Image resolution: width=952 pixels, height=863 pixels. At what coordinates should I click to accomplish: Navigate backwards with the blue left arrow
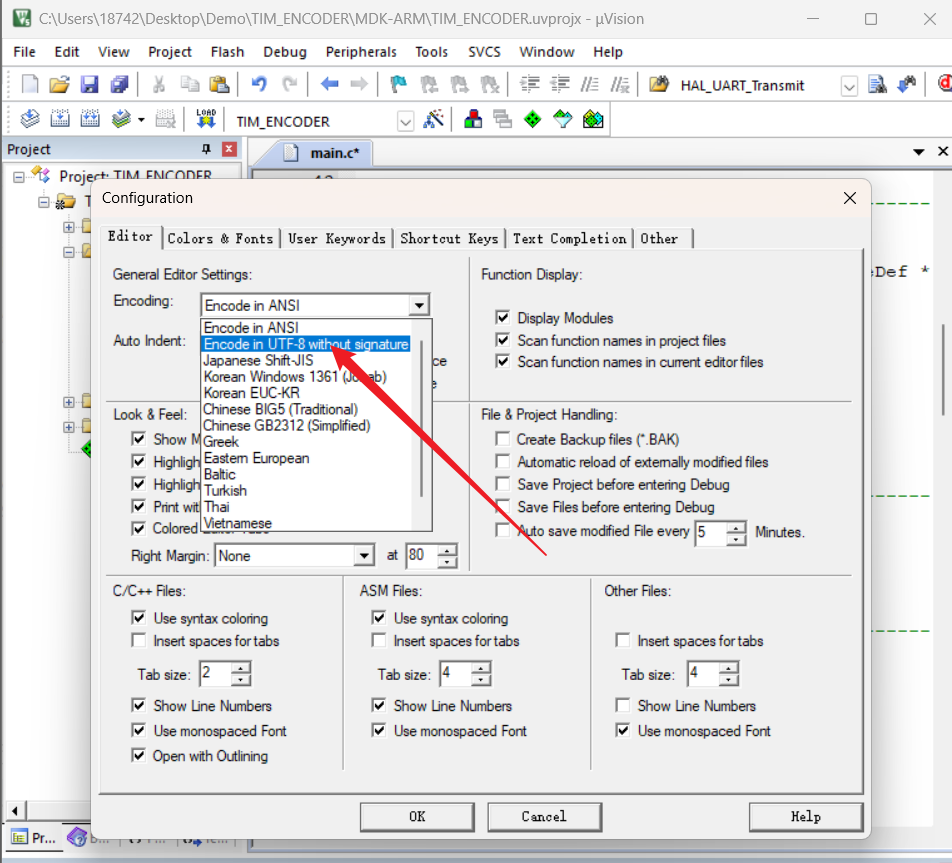[330, 84]
